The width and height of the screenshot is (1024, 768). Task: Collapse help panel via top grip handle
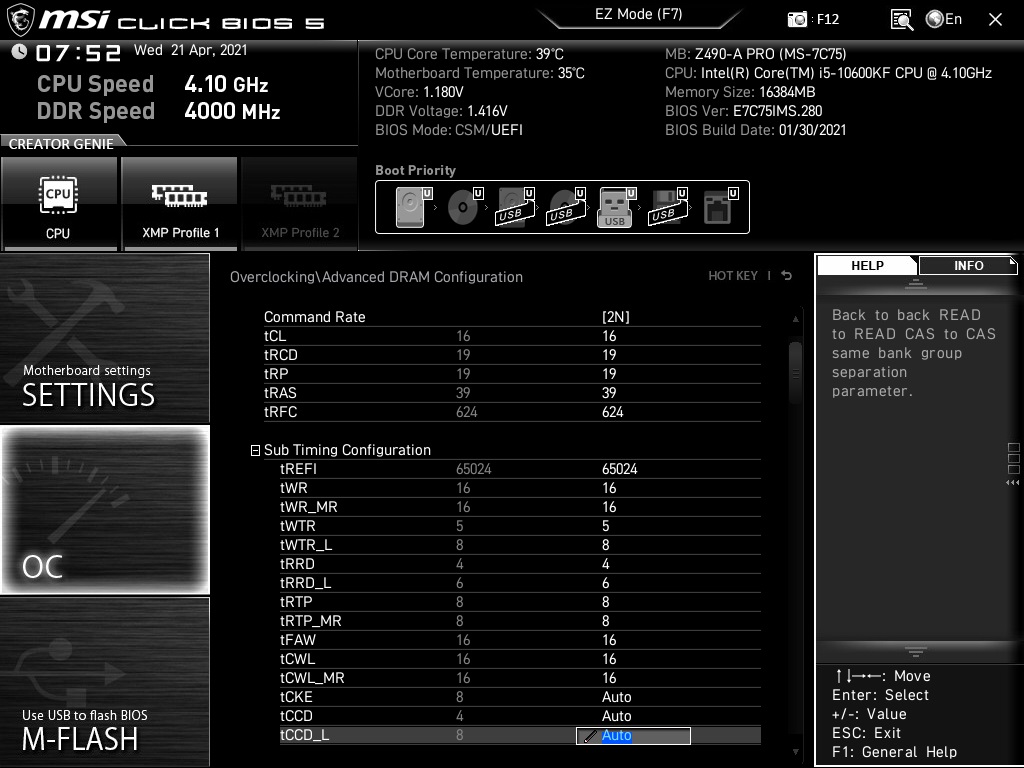pos(916,284)
